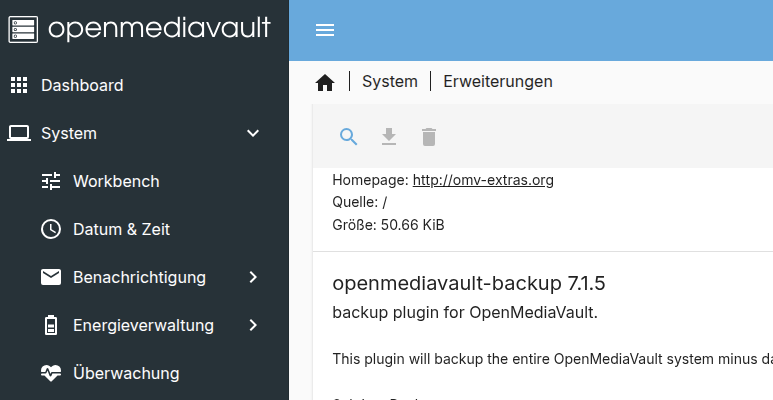Open the omv-extras.org homepage link
Image resolution: width=773 pixels, height=400 pixels.
pyautogui.click(x=483, y=181)
